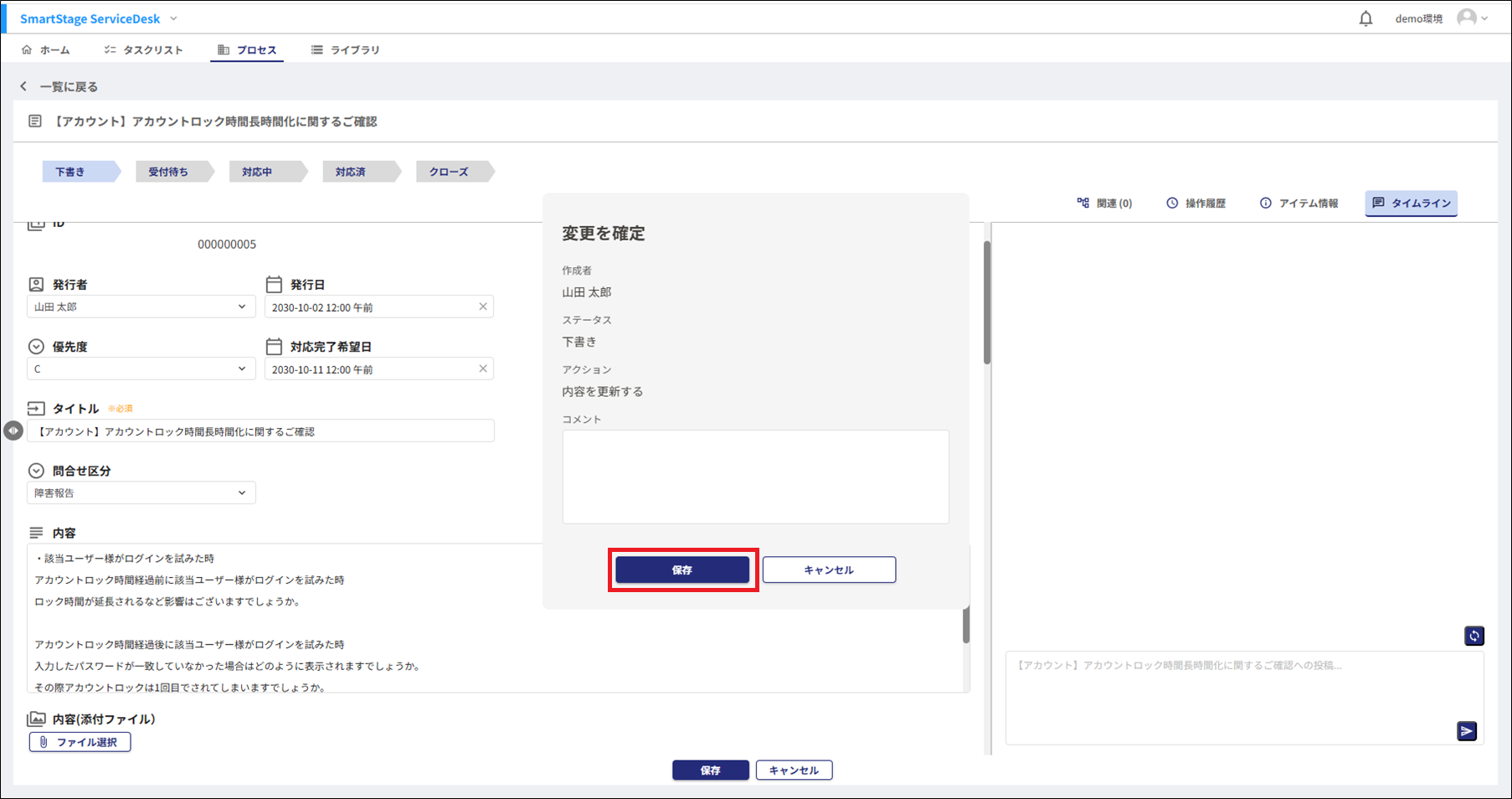Attach a file with ファイル選択
The image size is (1512, 799).
(x=80, y=742)
